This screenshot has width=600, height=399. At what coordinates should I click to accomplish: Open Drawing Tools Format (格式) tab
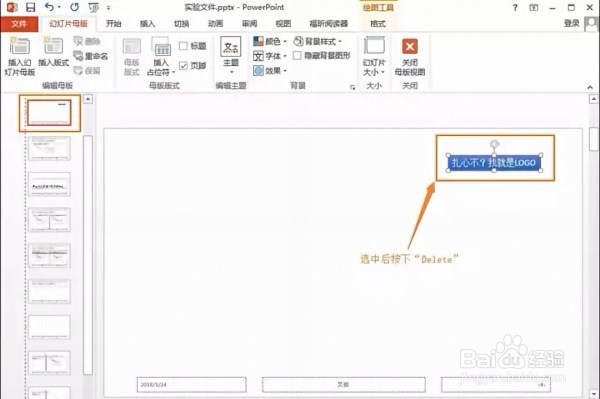tap(378, 24)
